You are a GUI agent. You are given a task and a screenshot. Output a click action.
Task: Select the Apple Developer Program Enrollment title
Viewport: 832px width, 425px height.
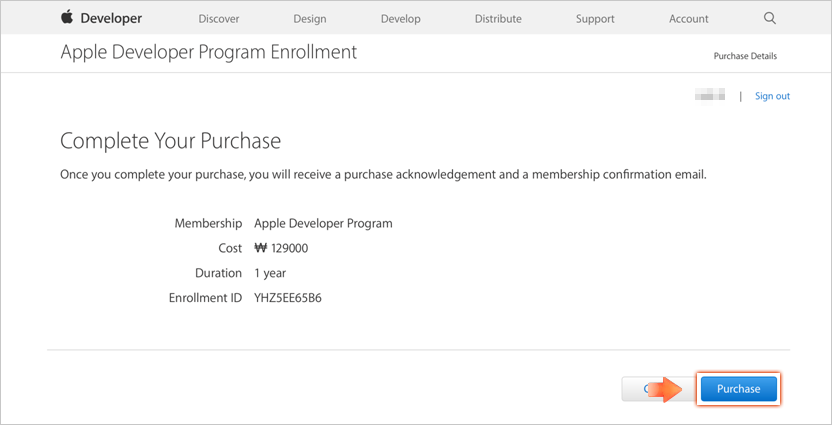pos(209,52)
